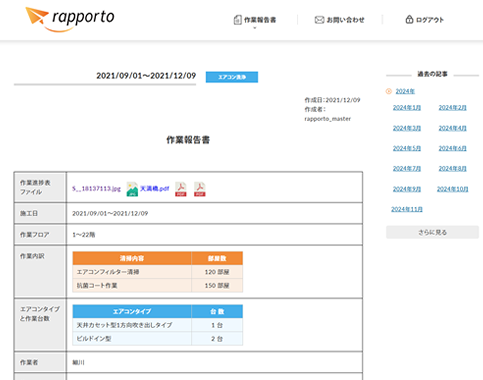This screenshot has width=483, height=380.
Task: Select the title date 2021/09/01〜2021/12/09
Action: coord(146,76)
